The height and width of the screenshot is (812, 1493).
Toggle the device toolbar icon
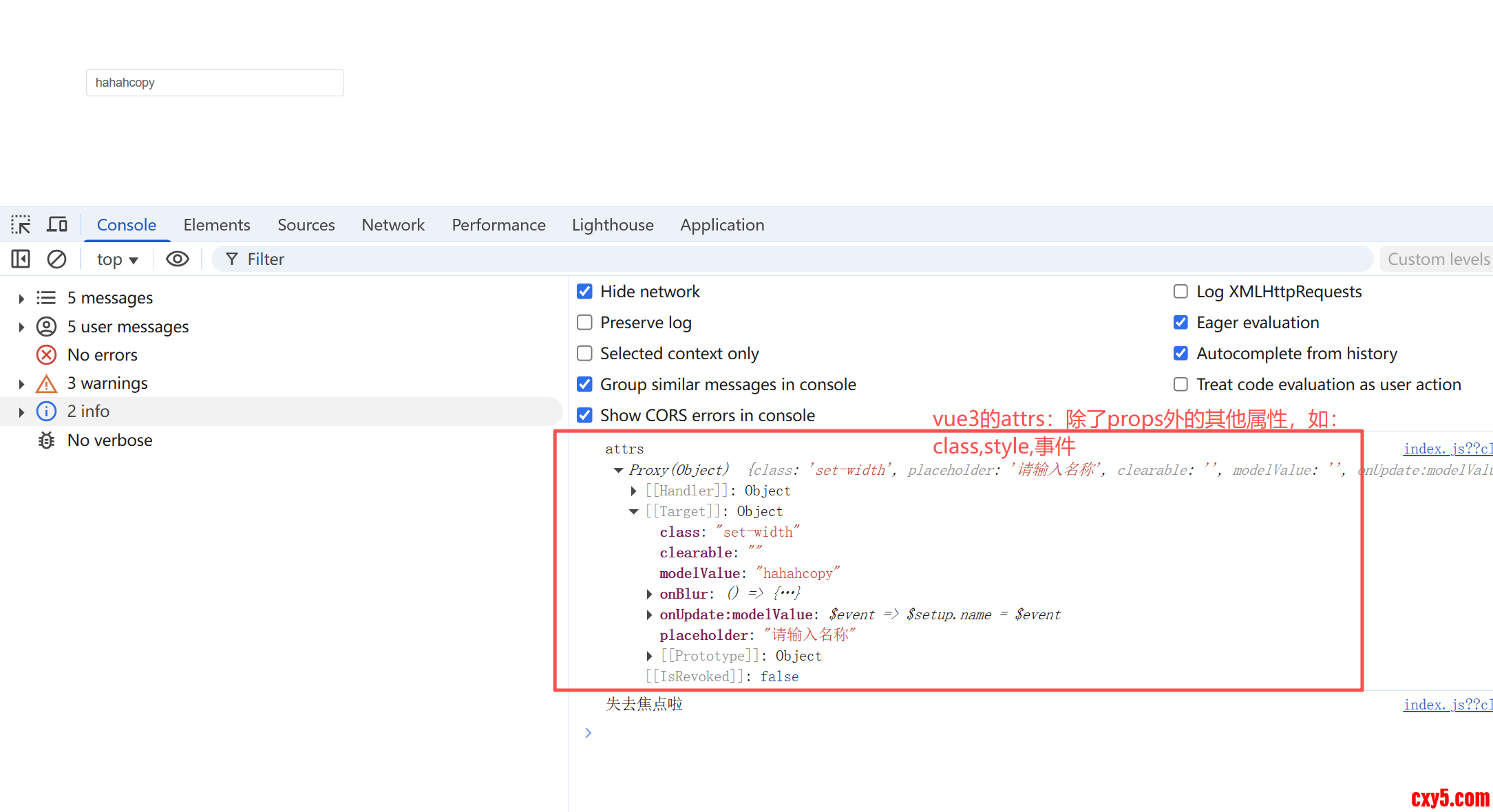click(x=57, y=225)
